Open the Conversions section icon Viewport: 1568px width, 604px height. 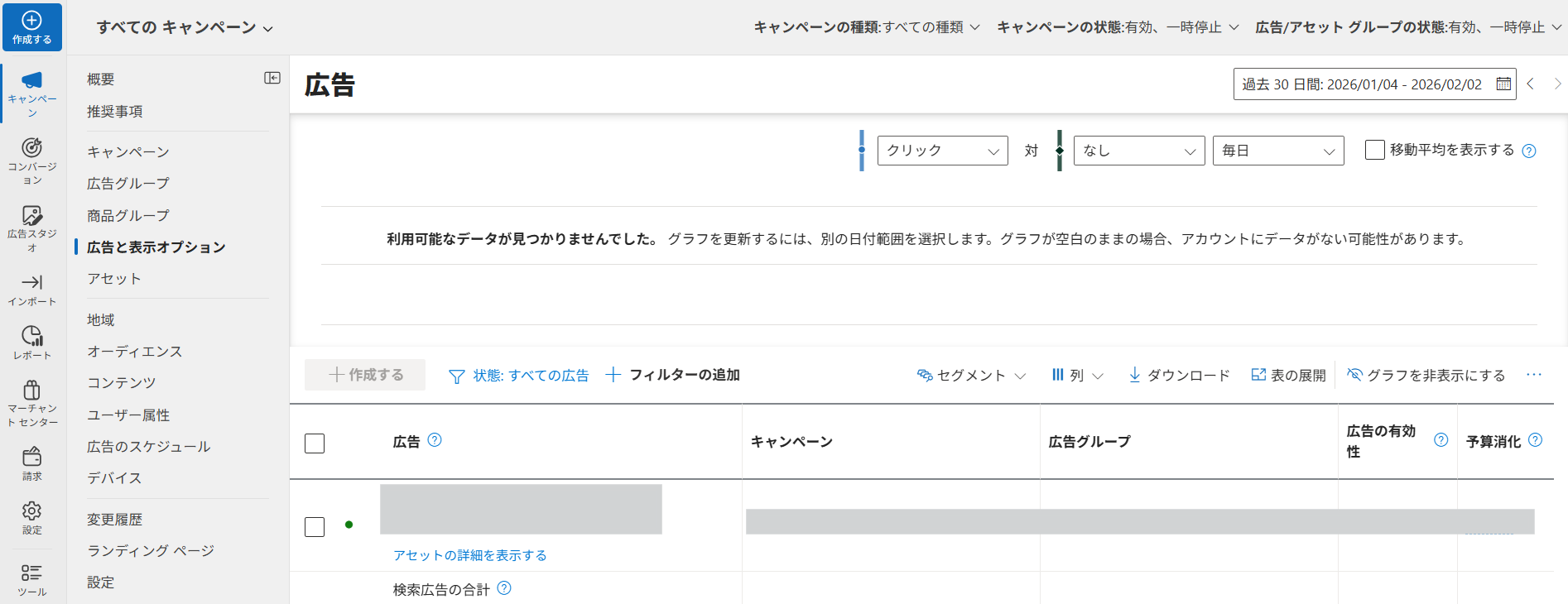pos(31,148)
